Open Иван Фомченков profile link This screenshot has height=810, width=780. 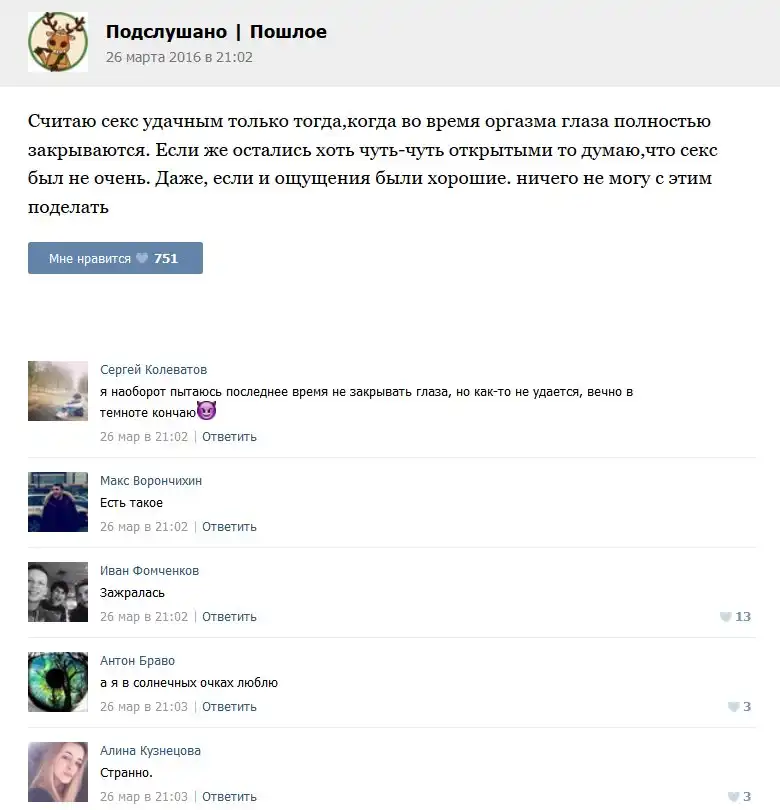pos(149,570)
